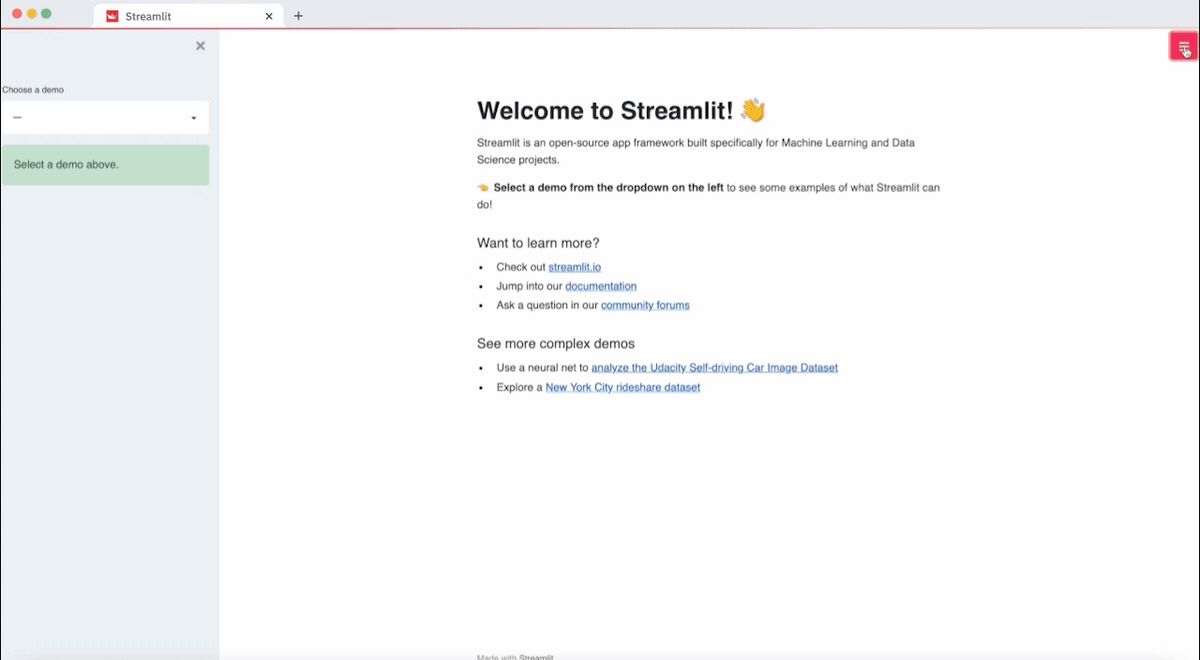Click the green zoom traffic light
1200x660 pixels.
coord(46,13)
